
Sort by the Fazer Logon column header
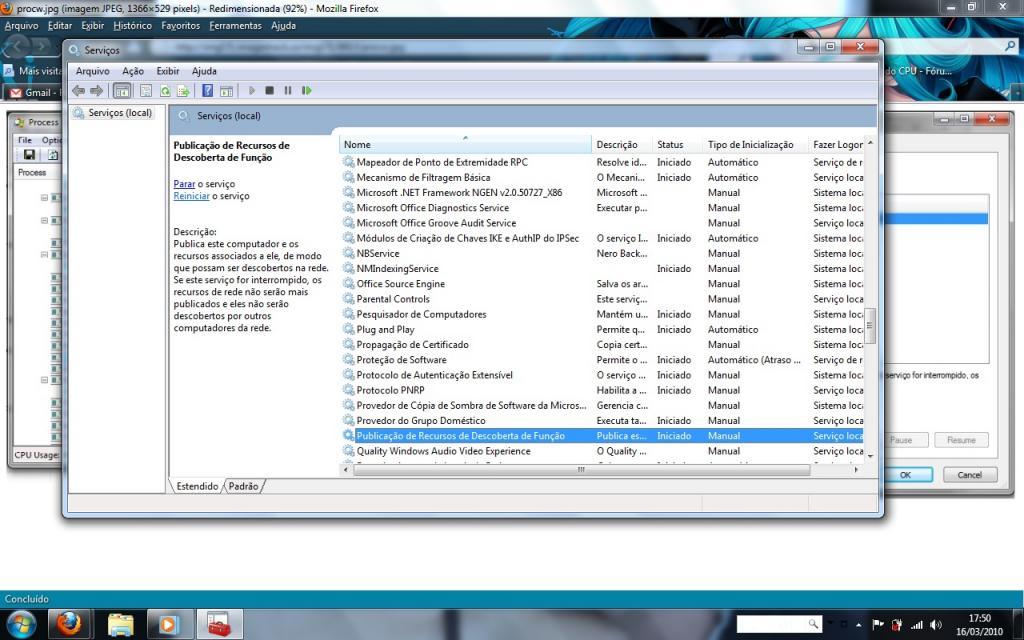(837, 144)
